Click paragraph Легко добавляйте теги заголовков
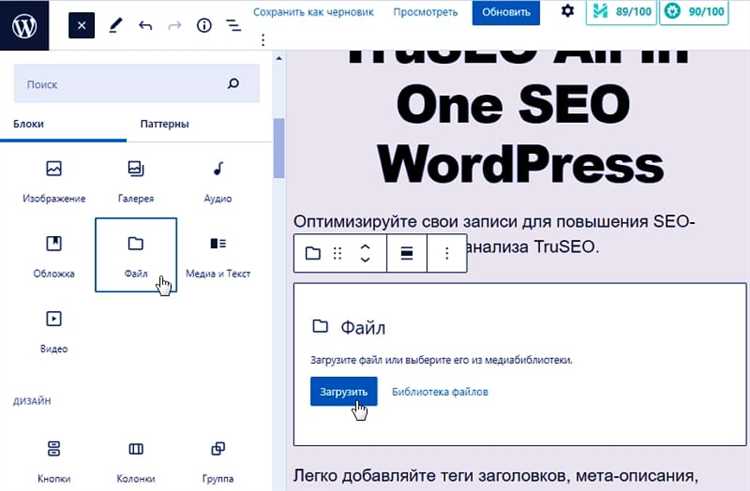The image size is (750, 491). click(496, 476)
